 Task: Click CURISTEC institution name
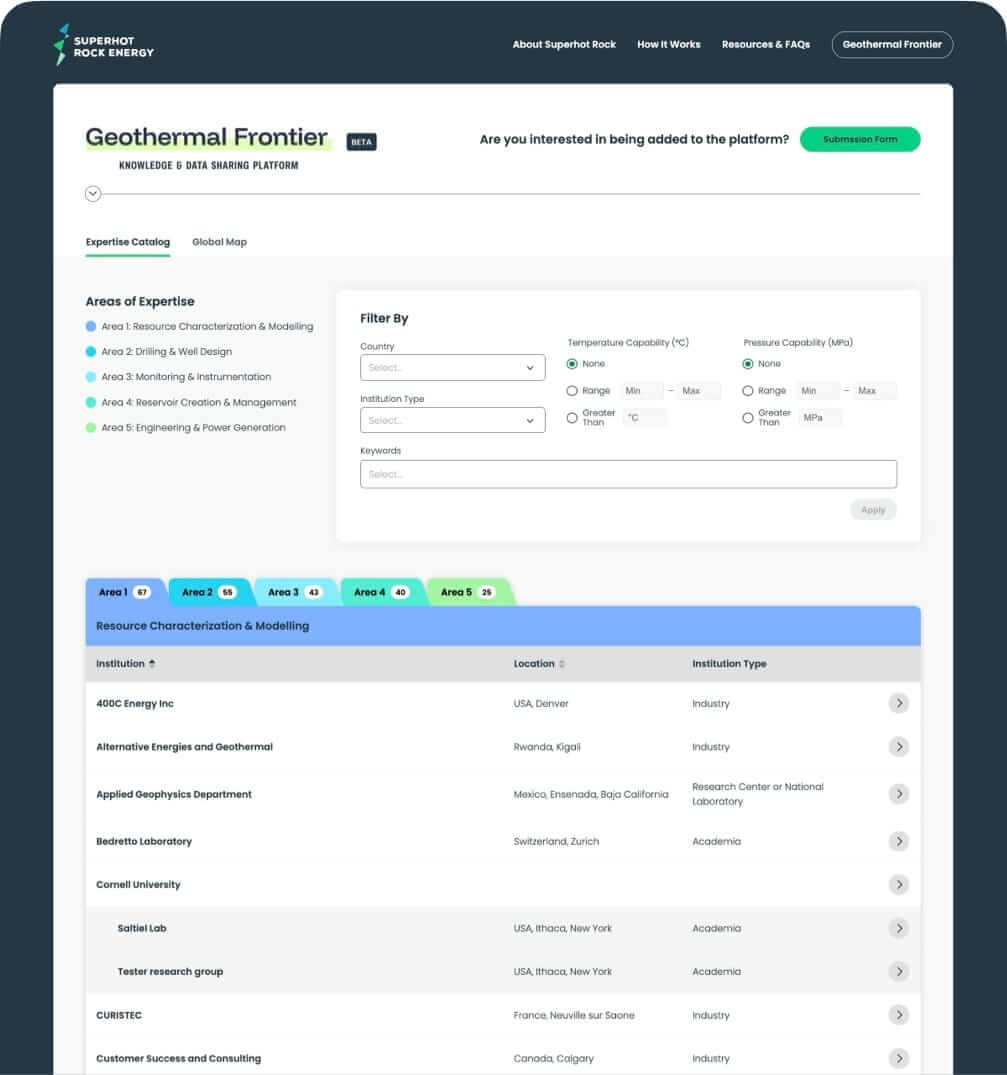point(119,1015)
